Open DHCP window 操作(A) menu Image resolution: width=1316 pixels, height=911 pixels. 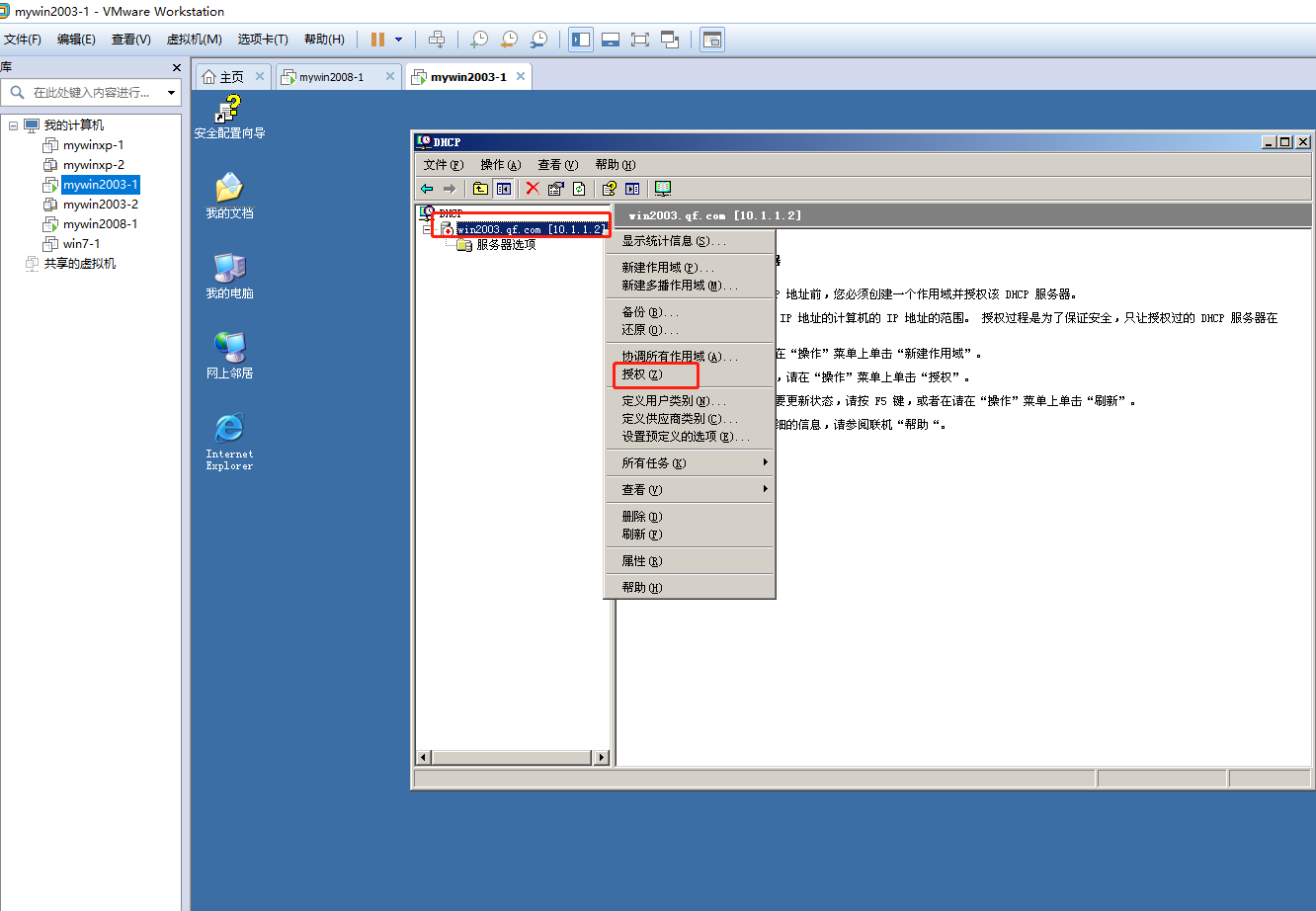(x=500, y=165)
